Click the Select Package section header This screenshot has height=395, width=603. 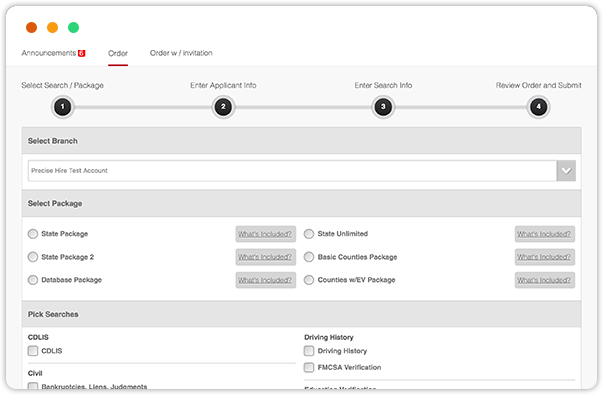(302, 203)
